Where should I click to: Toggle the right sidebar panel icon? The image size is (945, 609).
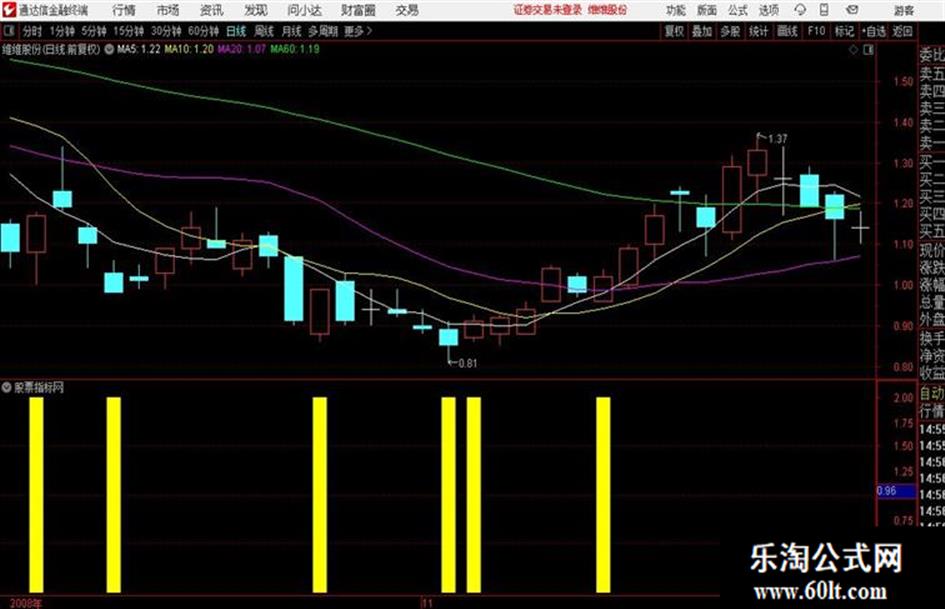coord(868,50)
